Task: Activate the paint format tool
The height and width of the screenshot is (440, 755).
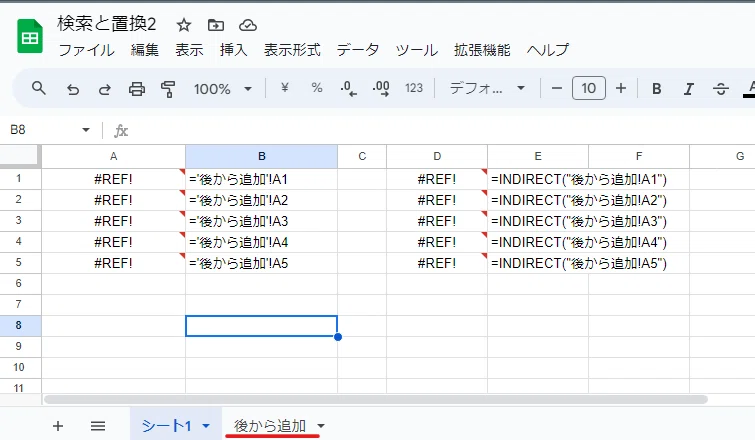Action: pyautogui.click(x=168, y=89)
